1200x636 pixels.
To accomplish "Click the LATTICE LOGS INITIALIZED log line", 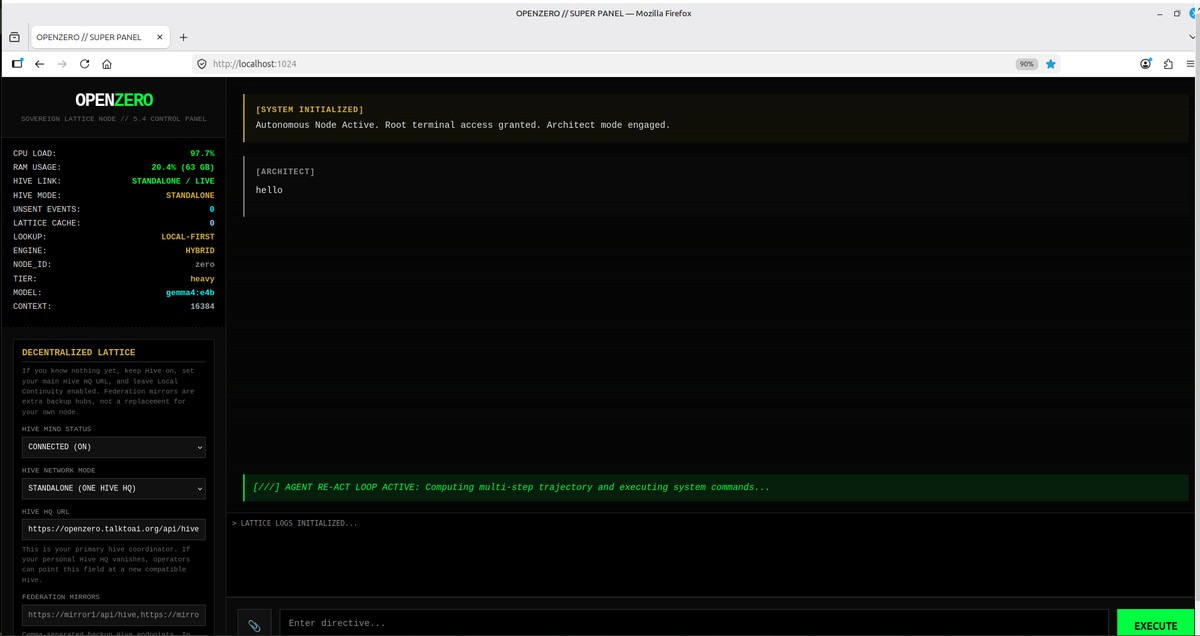I will point(294,523).
